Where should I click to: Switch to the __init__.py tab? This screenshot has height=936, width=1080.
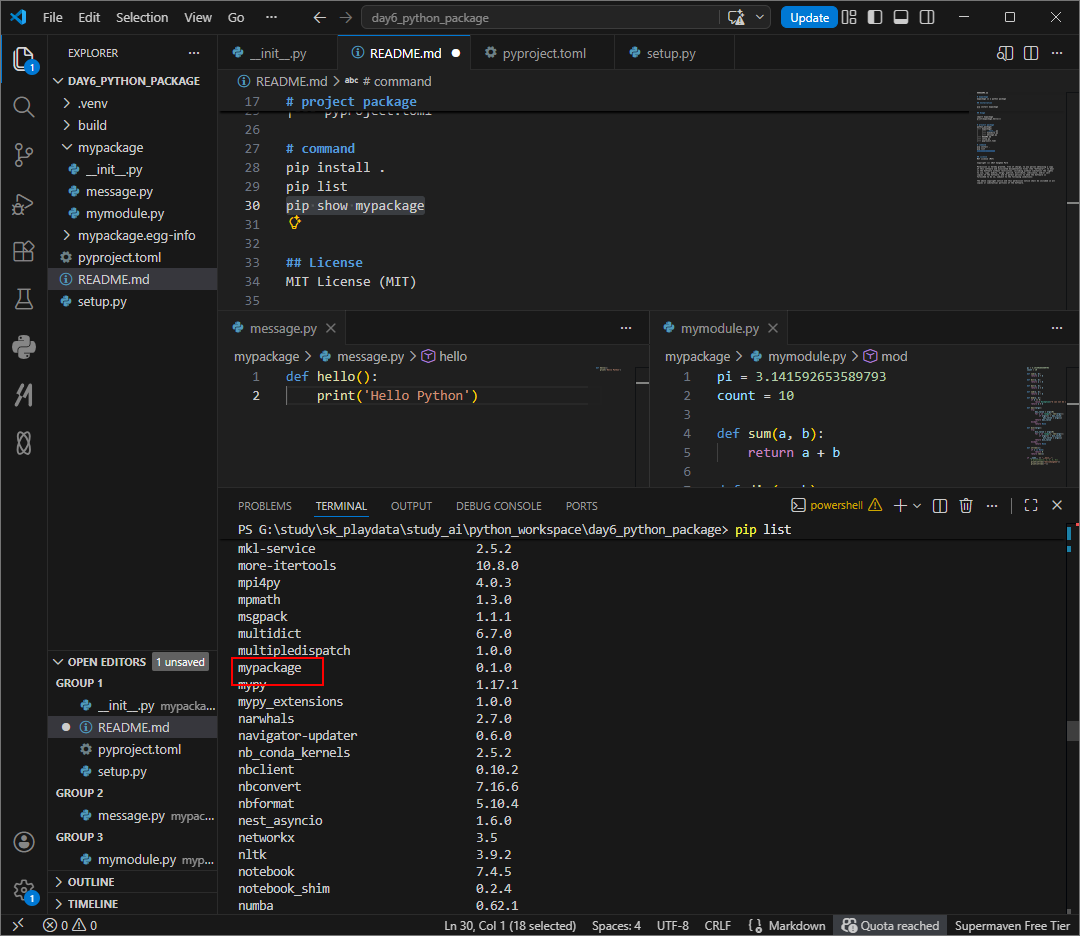[x=278, y=53]
